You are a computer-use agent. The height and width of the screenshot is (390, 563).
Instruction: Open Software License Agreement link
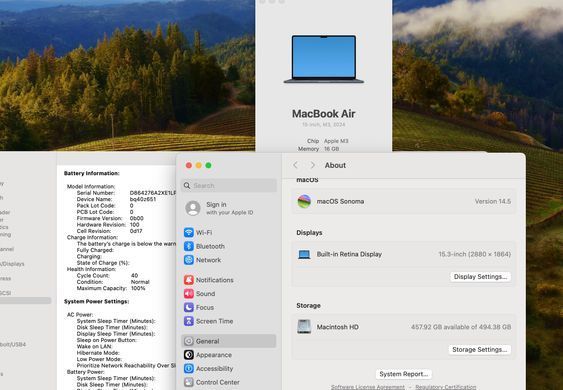point(368,387)
